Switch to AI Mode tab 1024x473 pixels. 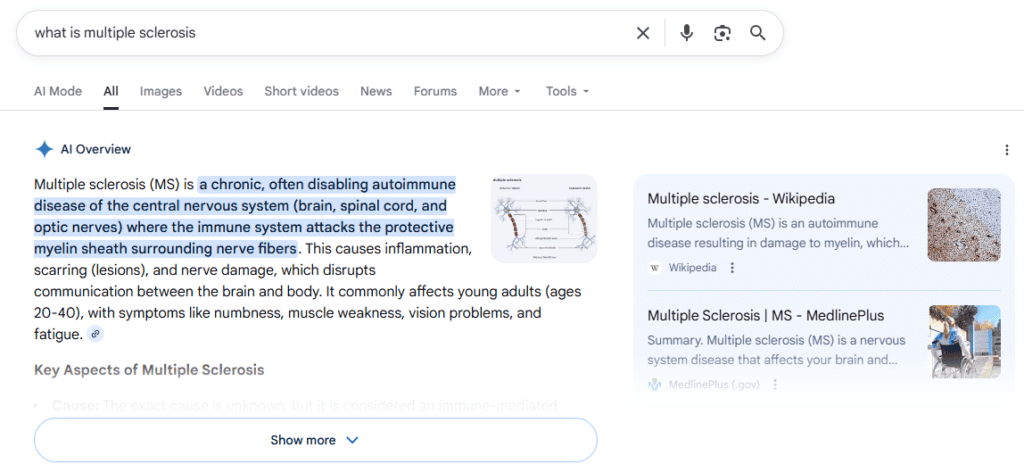click(58, 91)
